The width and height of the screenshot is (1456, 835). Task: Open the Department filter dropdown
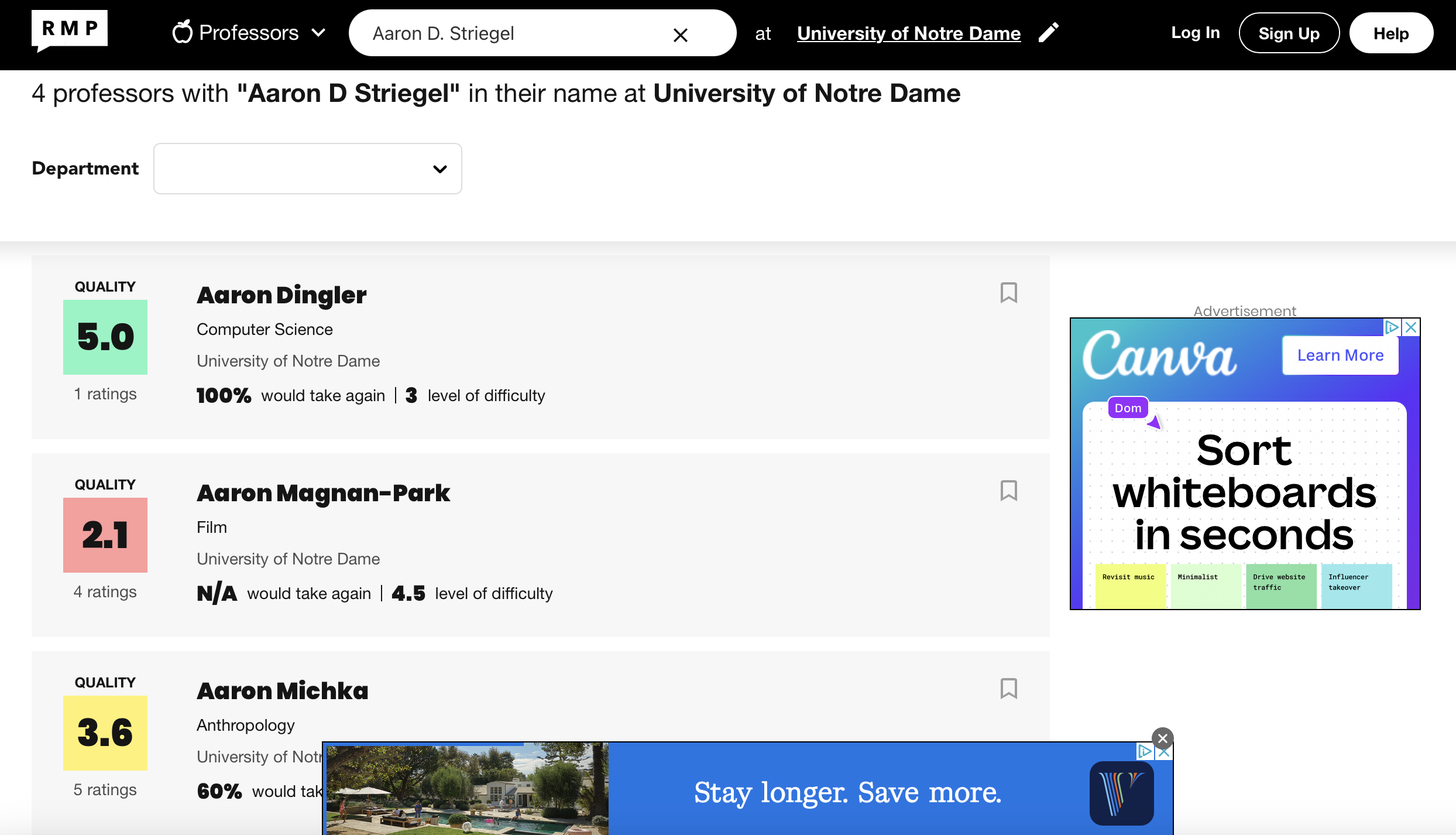pos(307,169)
